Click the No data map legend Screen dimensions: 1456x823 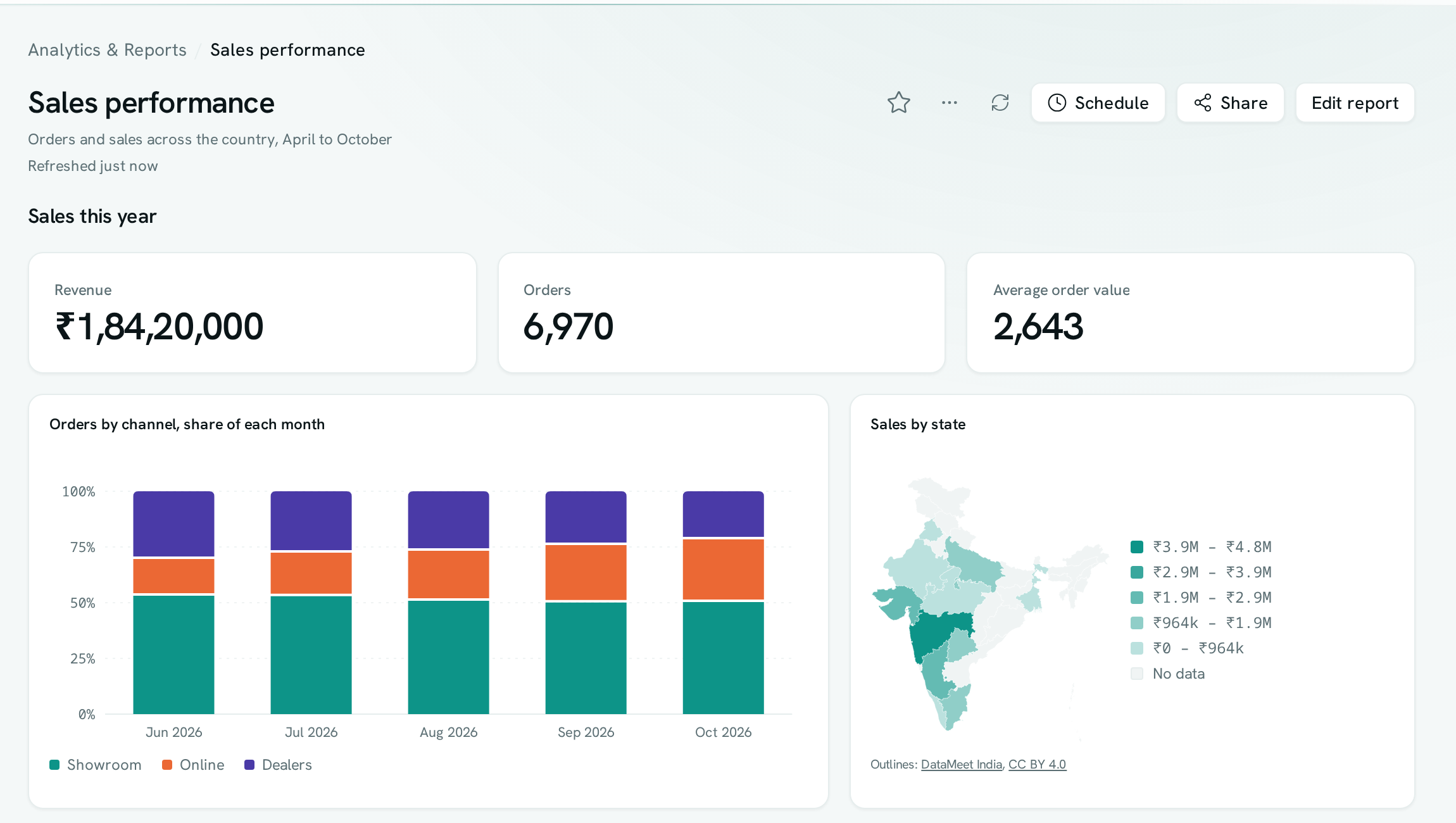pos(1168,674)
